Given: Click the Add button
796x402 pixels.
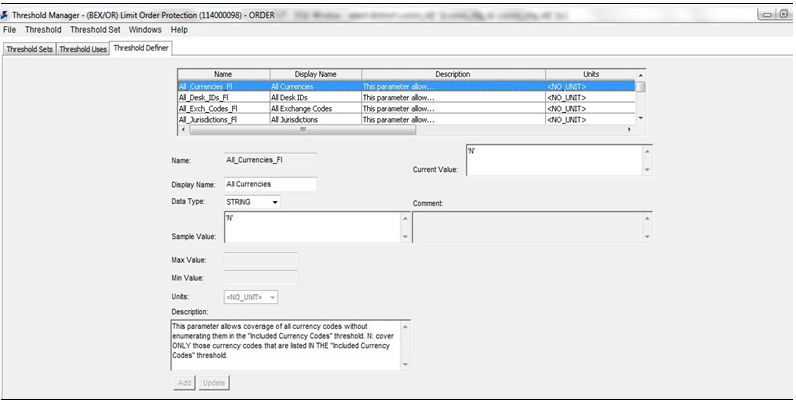Looking at the screenshot, I should (x=184, y=383).
